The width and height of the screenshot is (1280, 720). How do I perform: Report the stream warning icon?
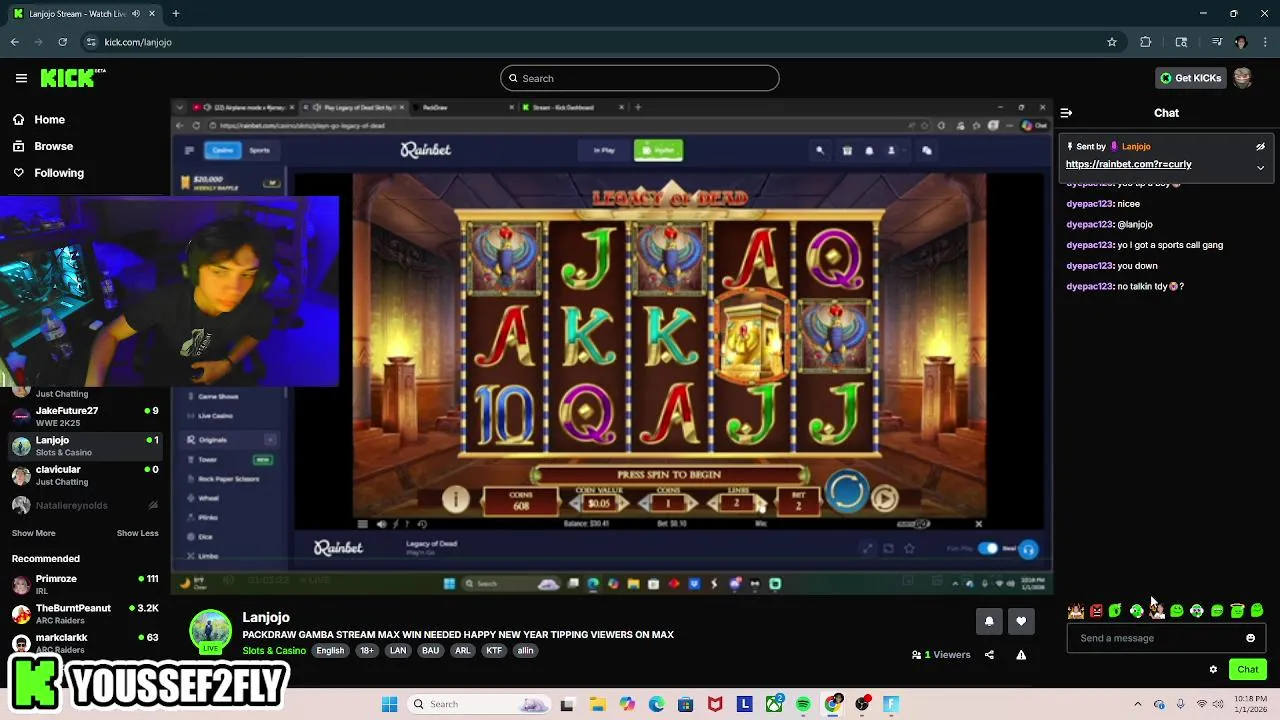coord(1021,655)
